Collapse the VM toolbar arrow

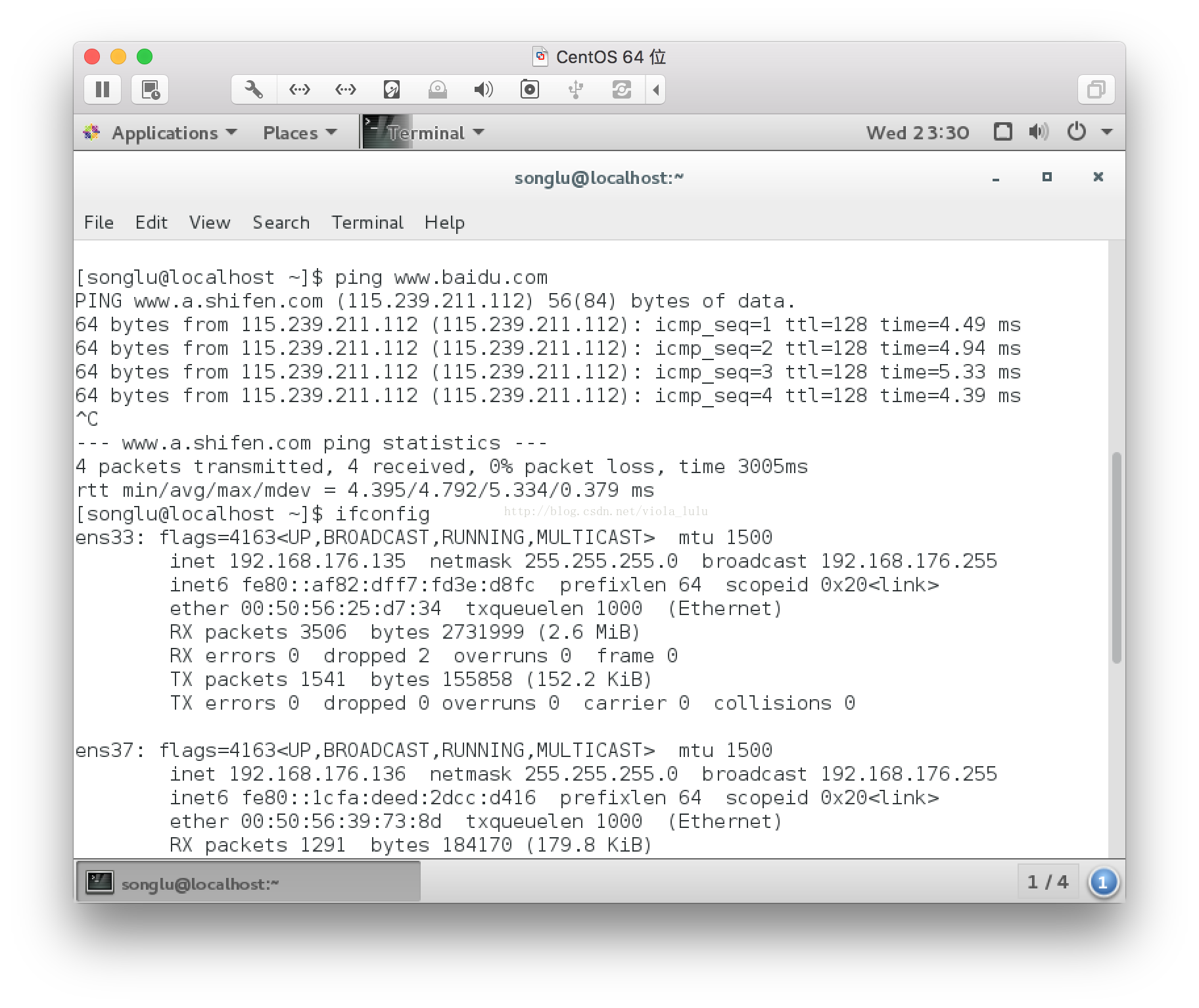(x=655, y=89)
